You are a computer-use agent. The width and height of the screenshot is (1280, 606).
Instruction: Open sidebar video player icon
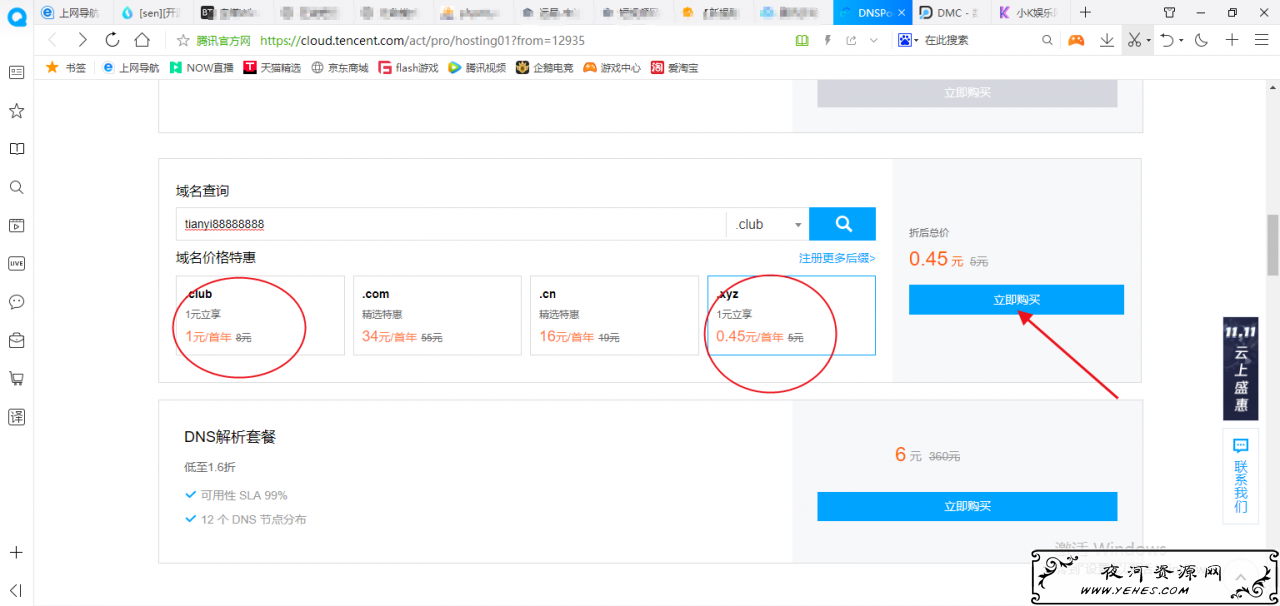click(x=16, y=225)
